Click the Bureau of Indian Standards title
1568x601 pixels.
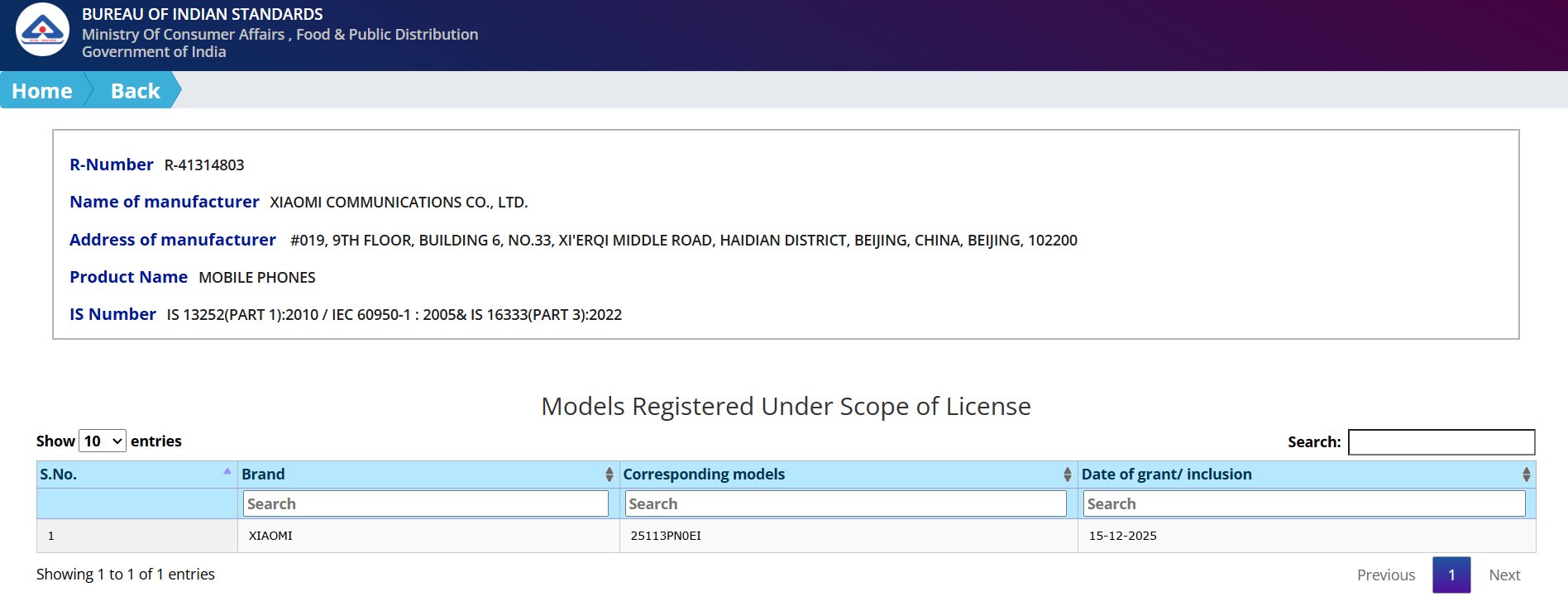pyautogui.click(x=202, y=14)
